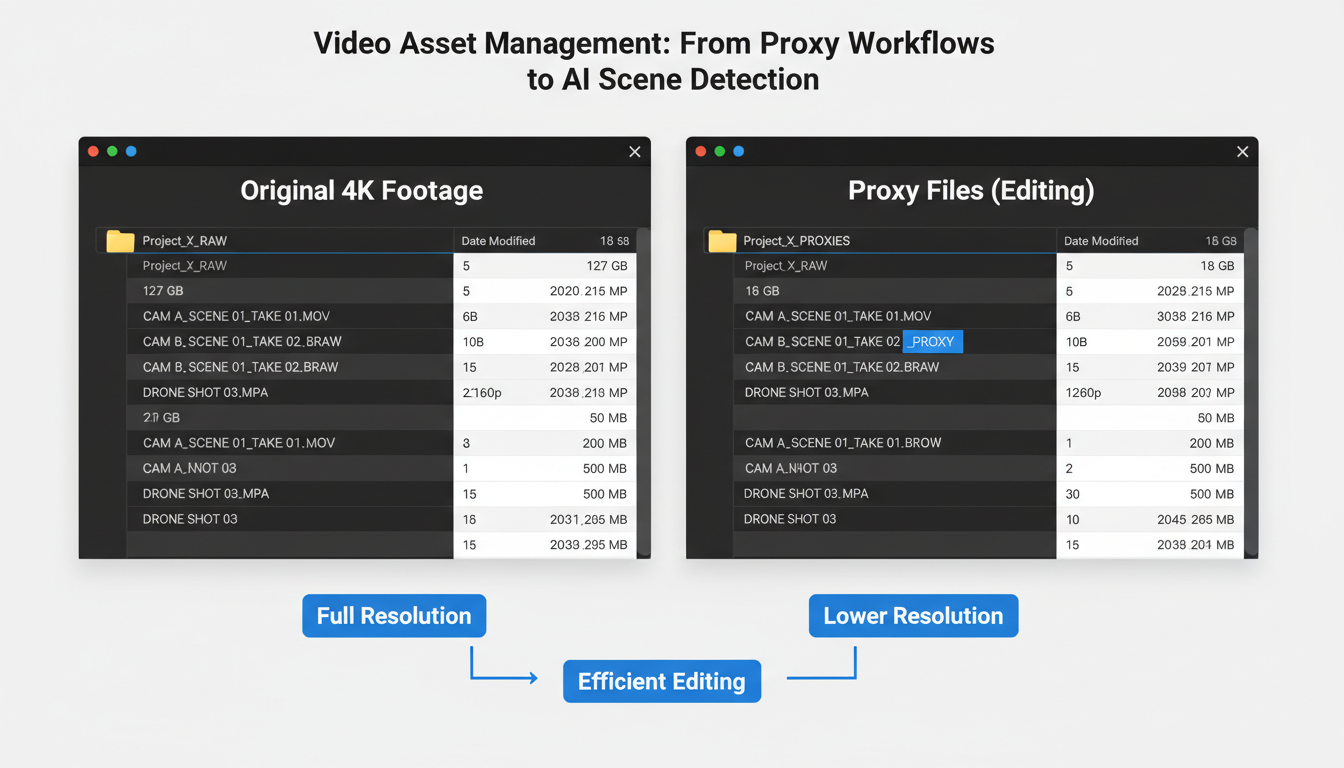Click the green traffic light in the Original window
Screen dimensions: 1344x768
click(x=112, y=151)
